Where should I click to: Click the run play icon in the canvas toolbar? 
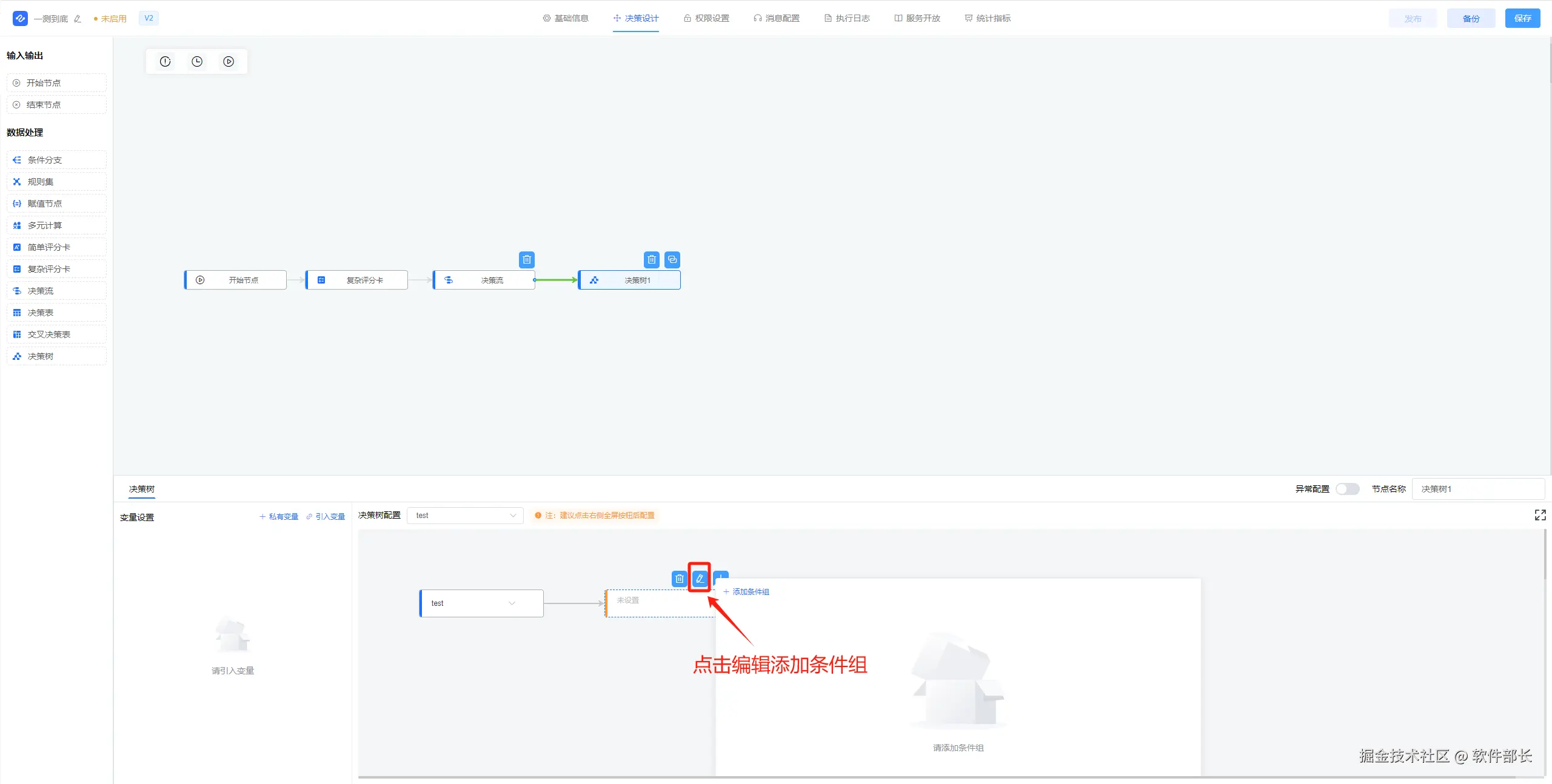pos(229,62)
